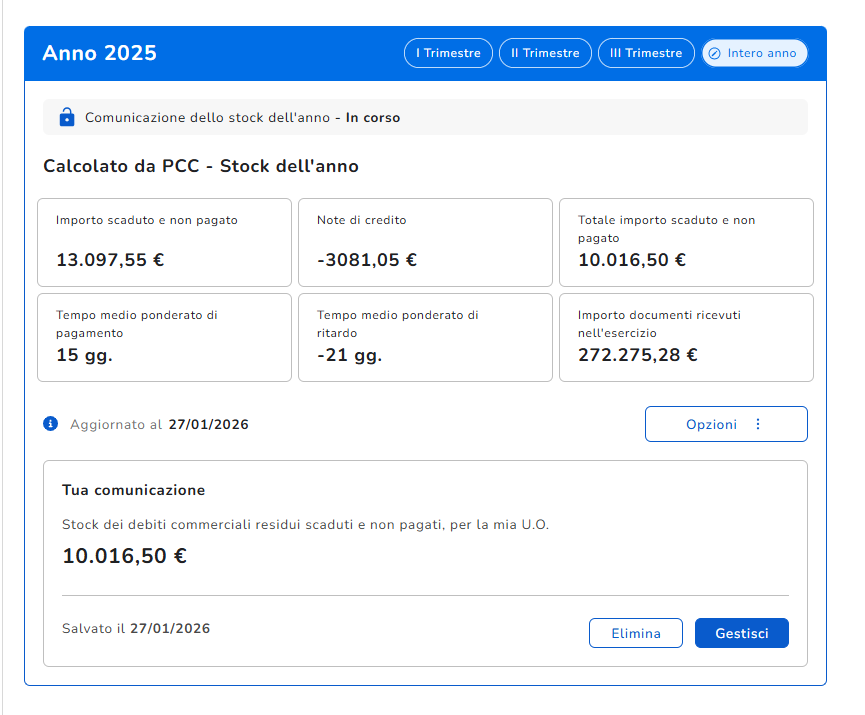The width and height of the screenshot is (865, 715).
Task: Click the Elimina button
Action: [x=636, y=633]
